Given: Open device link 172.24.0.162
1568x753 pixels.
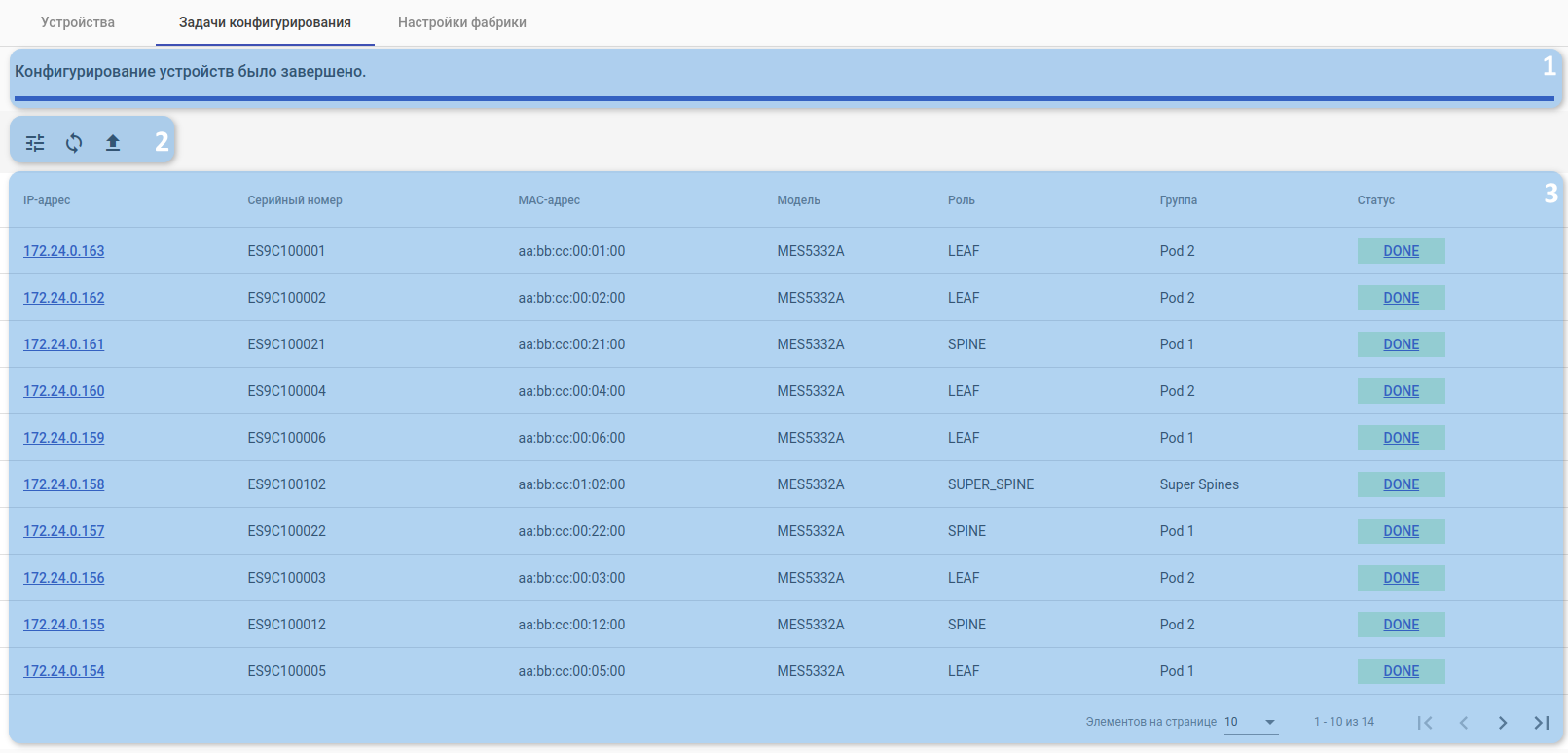Looking at the screenshot, I should click(x=64, y=298).
